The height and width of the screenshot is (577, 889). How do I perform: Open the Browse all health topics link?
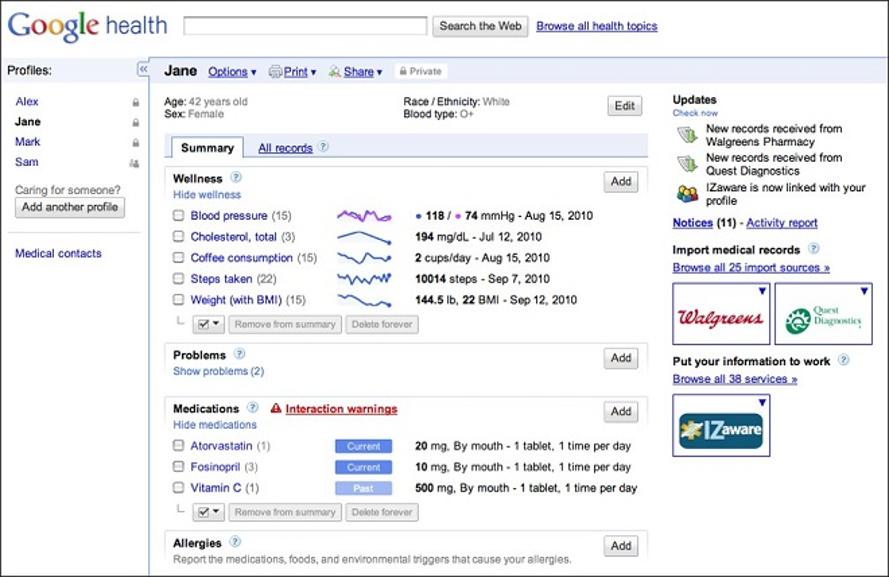(596, 26)
